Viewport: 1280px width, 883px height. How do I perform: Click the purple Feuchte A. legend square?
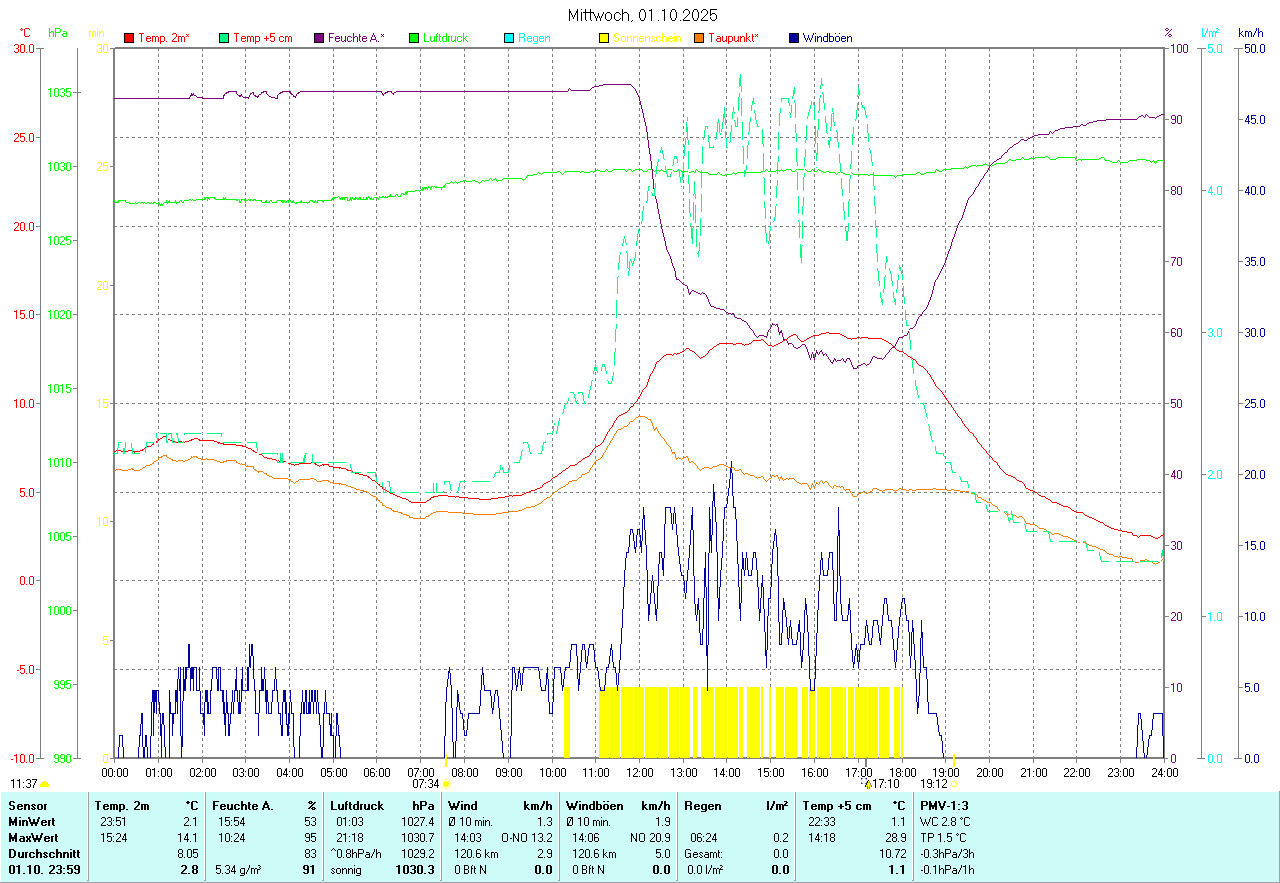pyautogui.click(x=319, y=38)
